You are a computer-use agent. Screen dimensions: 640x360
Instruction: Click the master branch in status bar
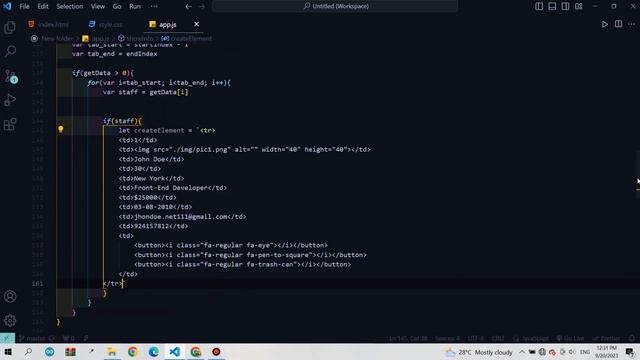pos(32,338)
